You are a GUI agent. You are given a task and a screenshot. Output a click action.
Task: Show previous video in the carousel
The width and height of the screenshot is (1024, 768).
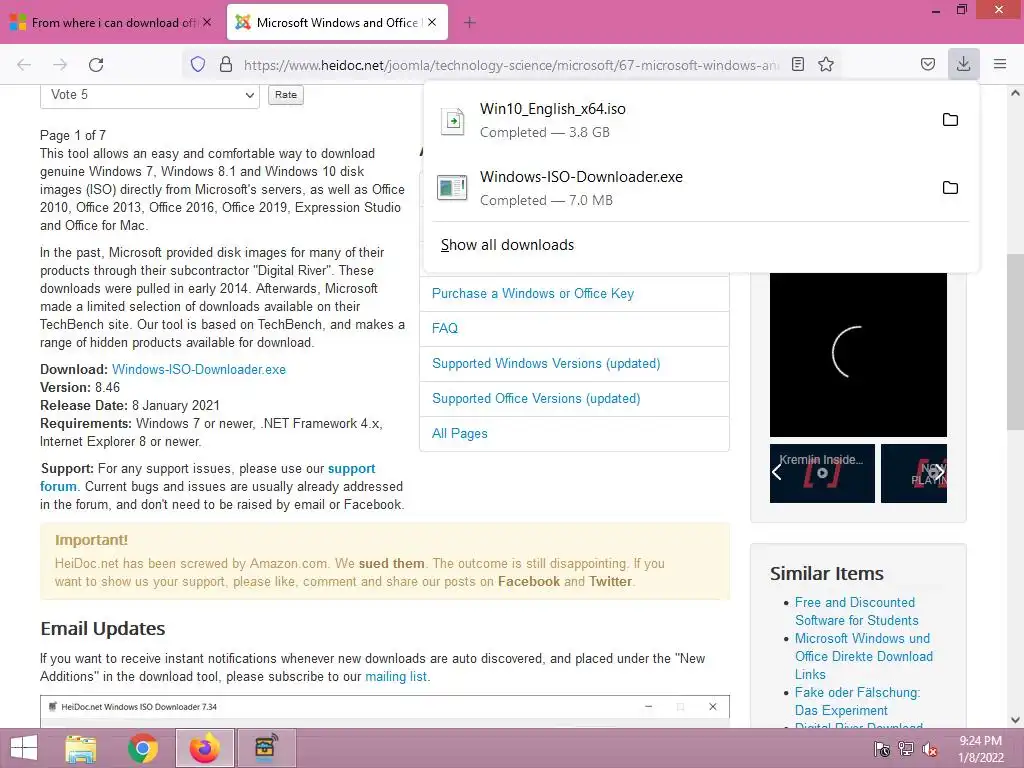coord(776,472)
